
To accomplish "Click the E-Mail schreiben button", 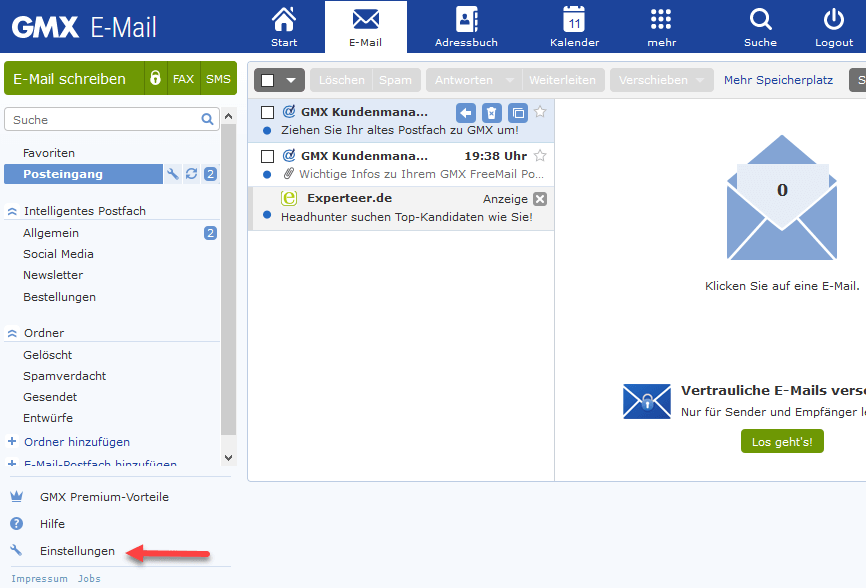I will tap(70, 79).
